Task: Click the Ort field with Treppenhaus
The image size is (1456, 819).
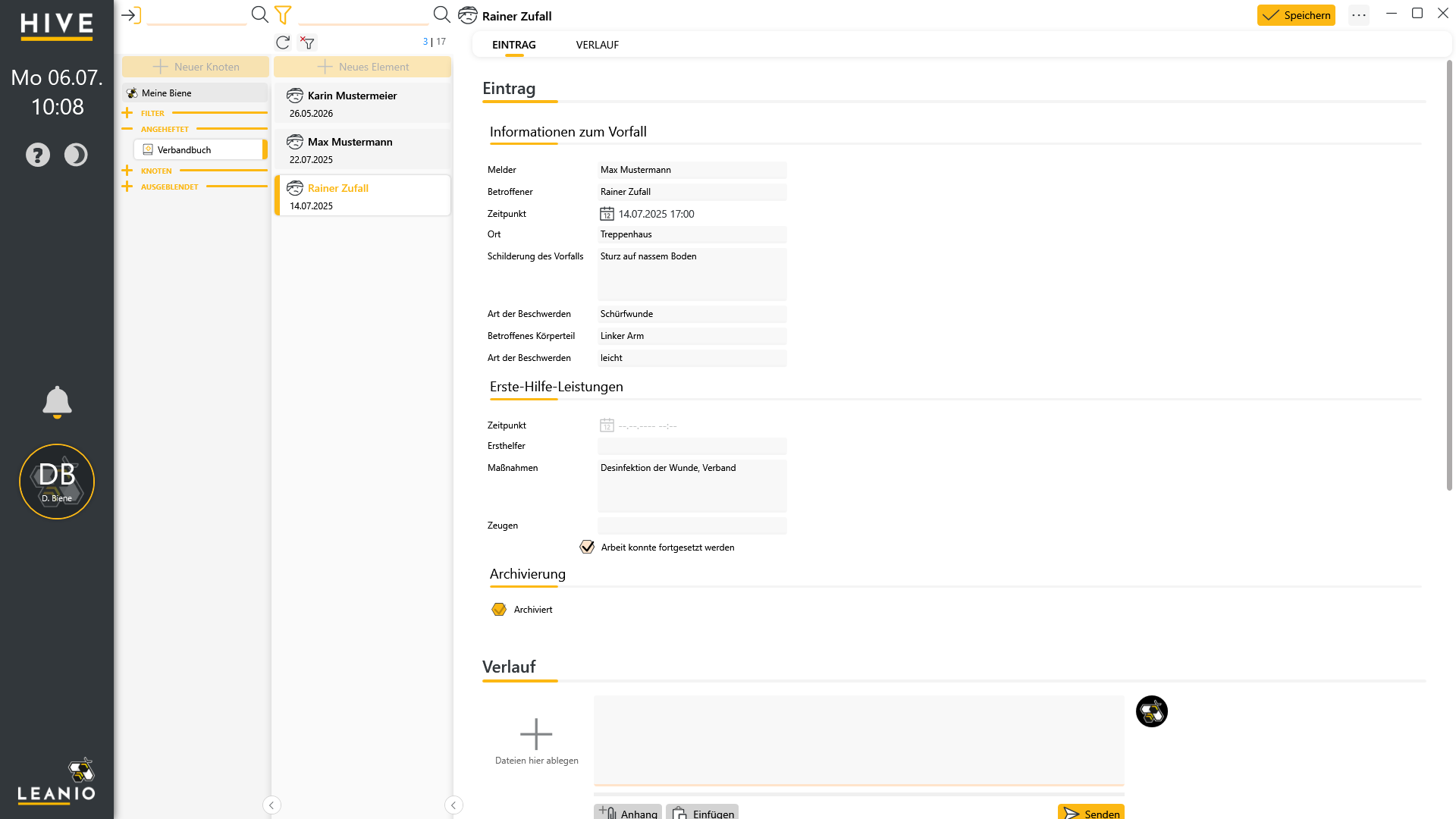Action: 692,234
